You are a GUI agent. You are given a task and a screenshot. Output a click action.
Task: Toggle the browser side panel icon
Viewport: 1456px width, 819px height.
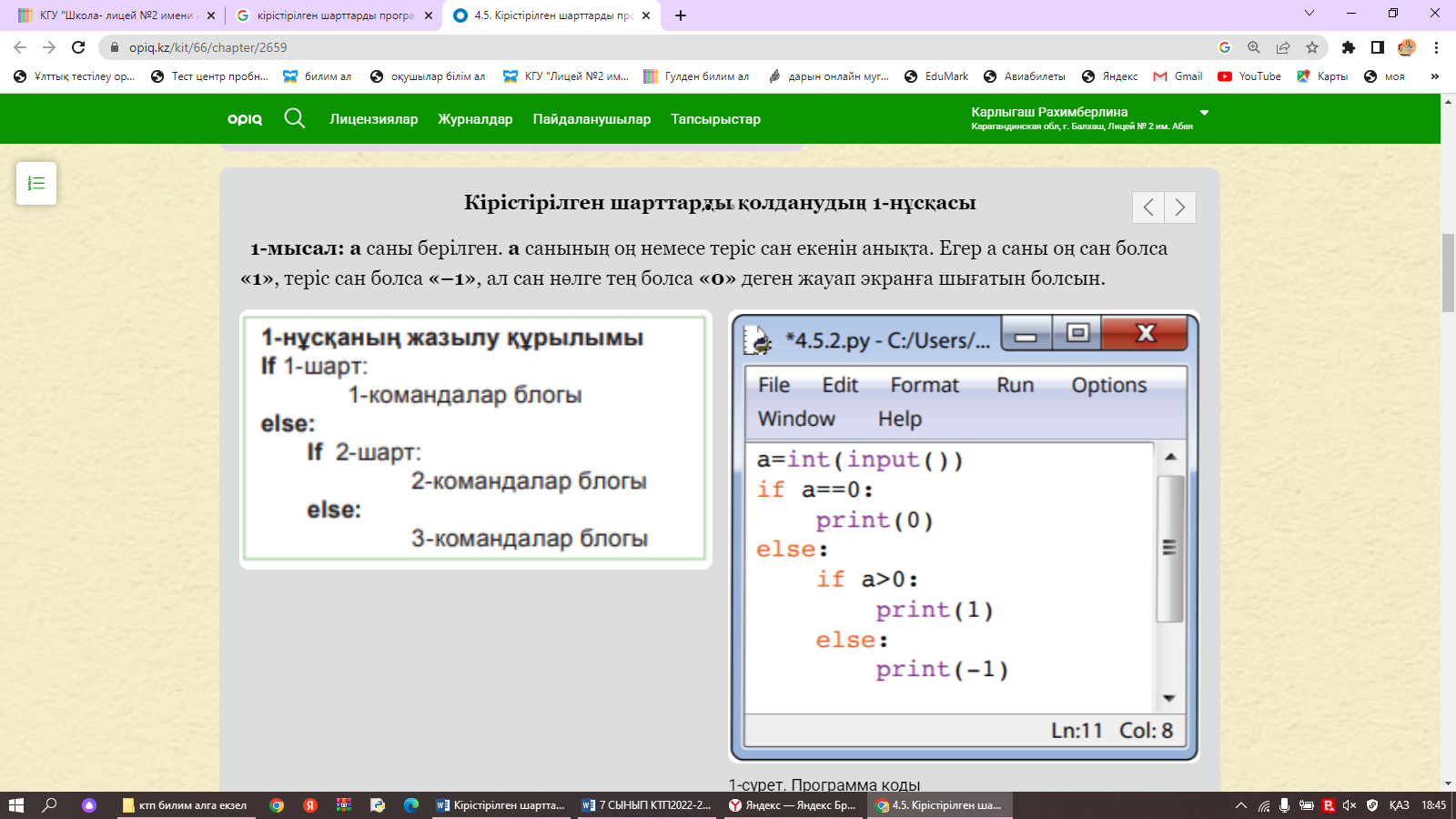(x=1378, y=47)
